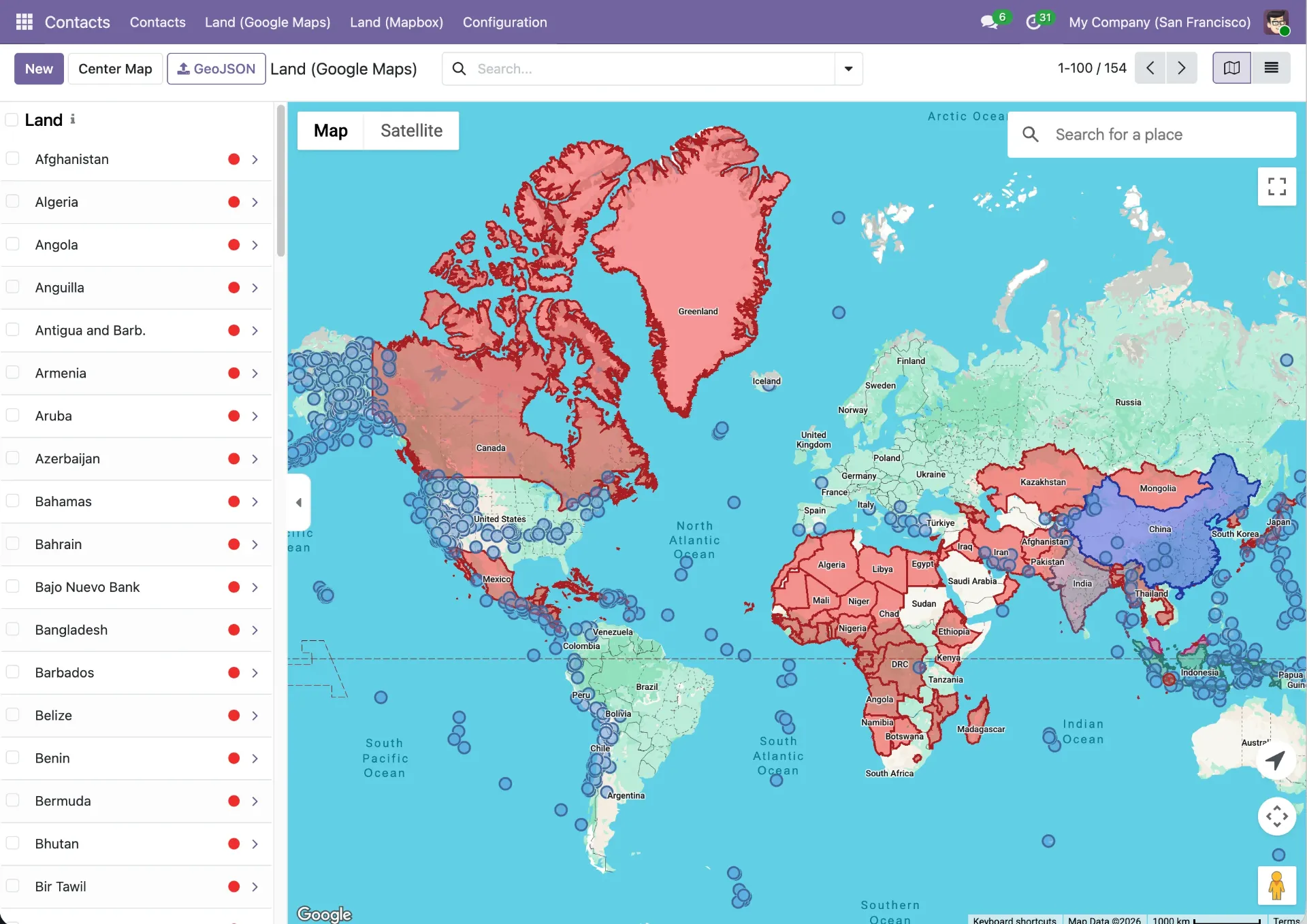The height and width of the screenshot is (924, 1307).
Task: Open the Contacts menu item
Action: [x=158, y=22]
